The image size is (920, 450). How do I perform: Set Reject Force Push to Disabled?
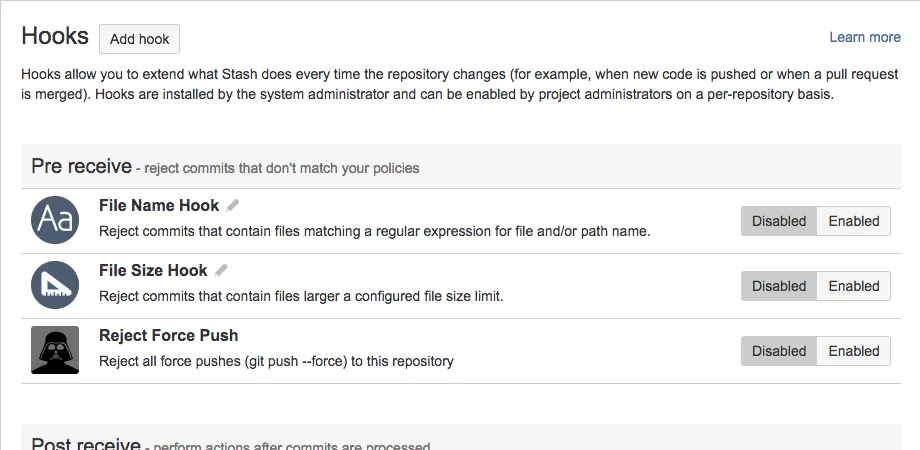[x=779, y=351]
